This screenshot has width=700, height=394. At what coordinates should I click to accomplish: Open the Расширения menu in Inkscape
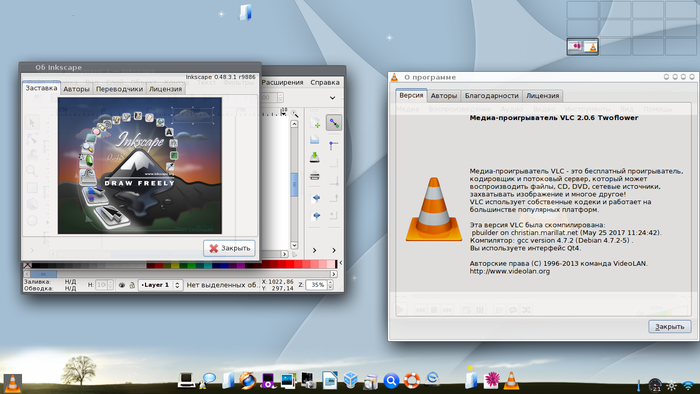point(282,82)
